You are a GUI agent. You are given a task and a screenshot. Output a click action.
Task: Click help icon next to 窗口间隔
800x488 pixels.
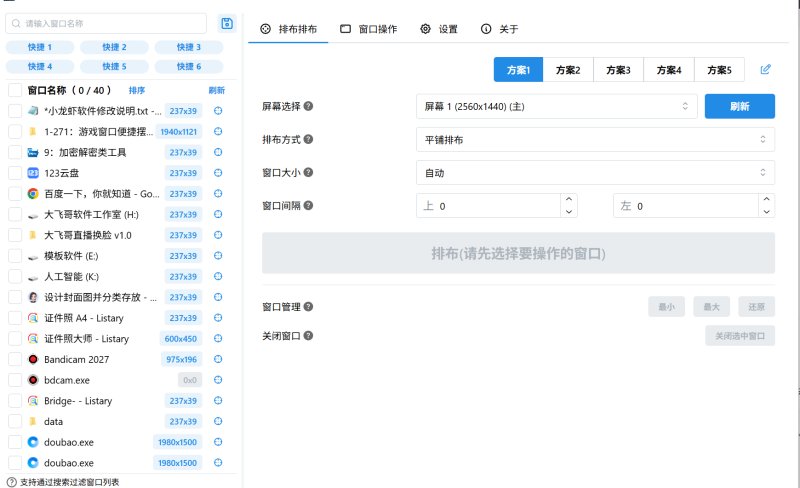click(308, 206)
